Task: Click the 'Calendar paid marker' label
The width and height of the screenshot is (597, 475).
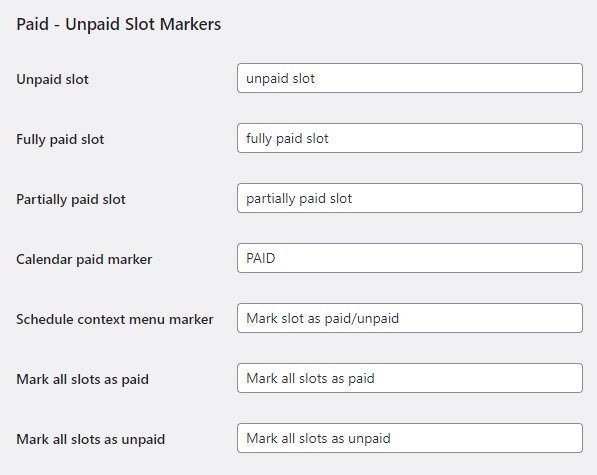Action: [84, 259]
